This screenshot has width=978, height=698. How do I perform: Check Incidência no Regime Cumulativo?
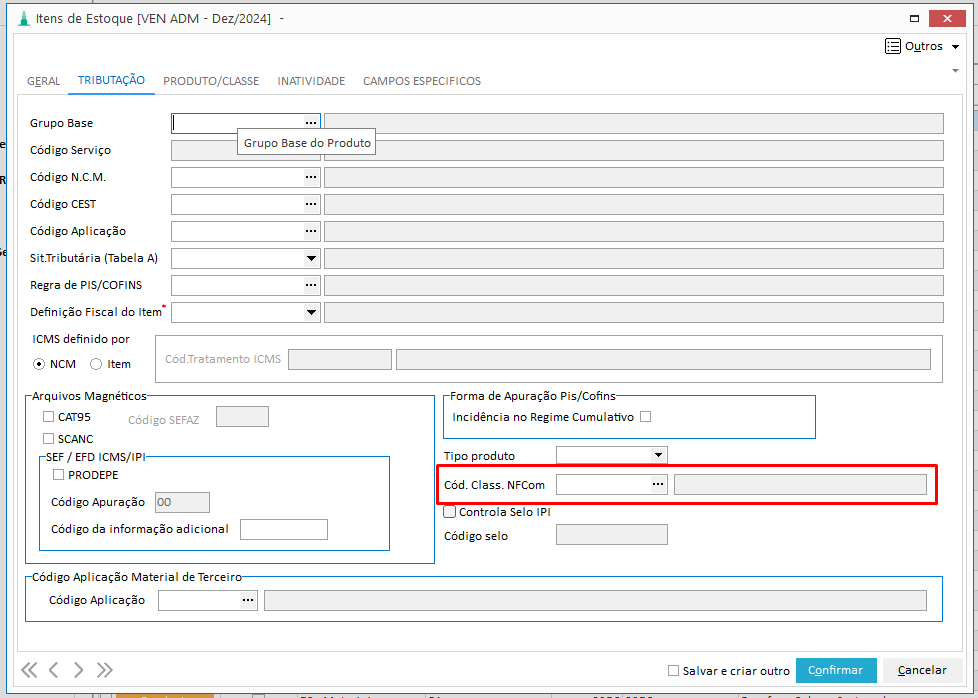tap(646, 417)
